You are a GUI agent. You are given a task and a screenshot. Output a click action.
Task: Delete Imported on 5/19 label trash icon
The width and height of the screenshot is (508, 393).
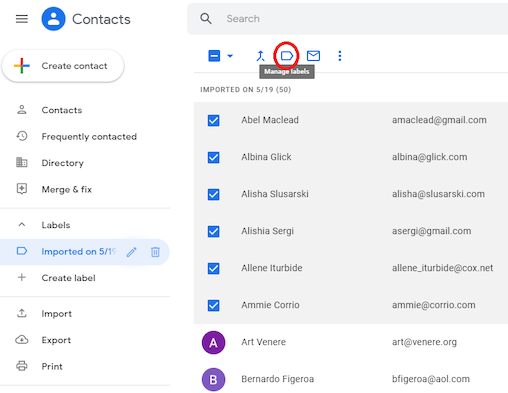click(x=155, y=252)
